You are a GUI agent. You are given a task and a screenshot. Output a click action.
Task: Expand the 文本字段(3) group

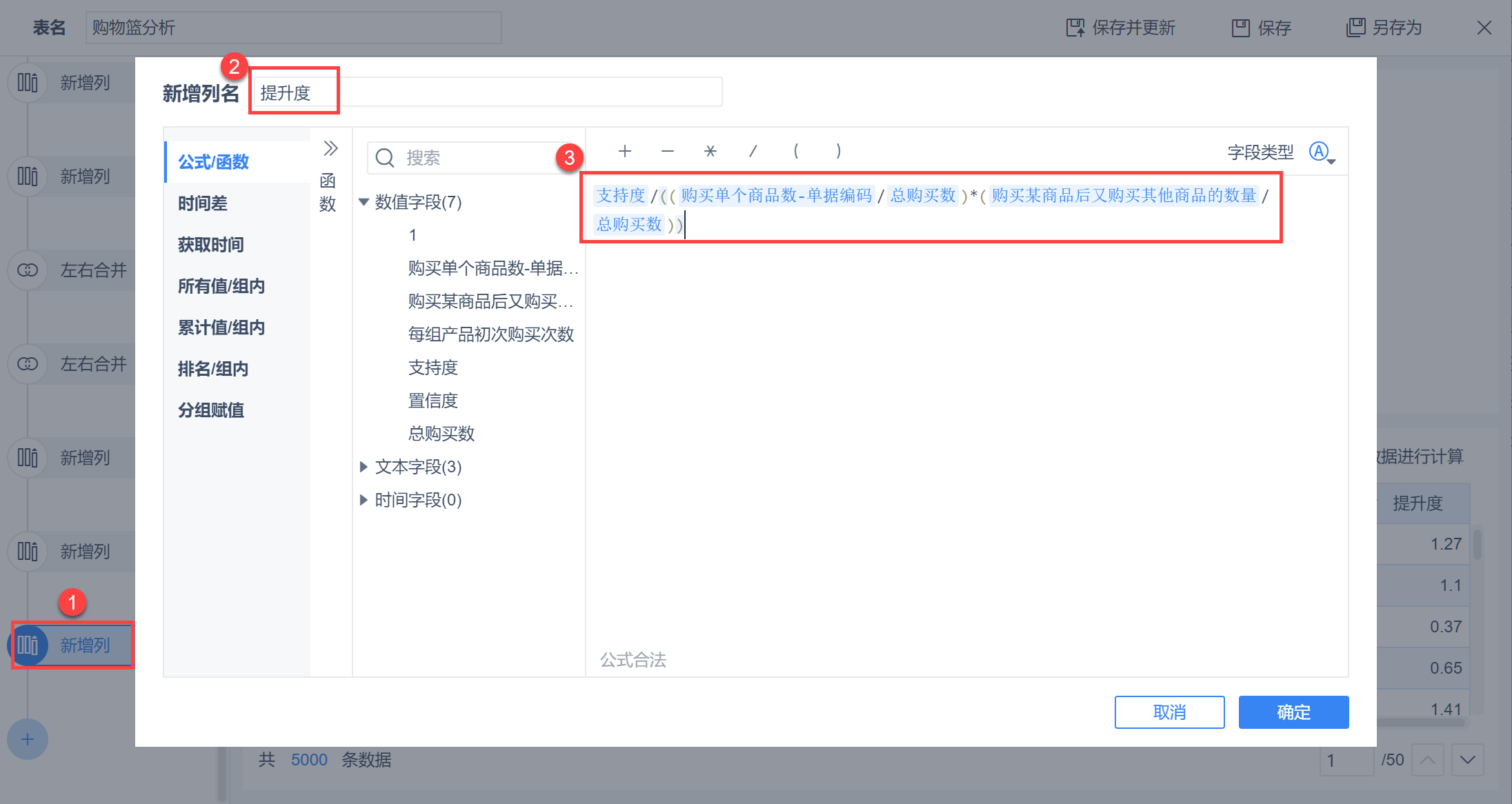pos(364,467)
